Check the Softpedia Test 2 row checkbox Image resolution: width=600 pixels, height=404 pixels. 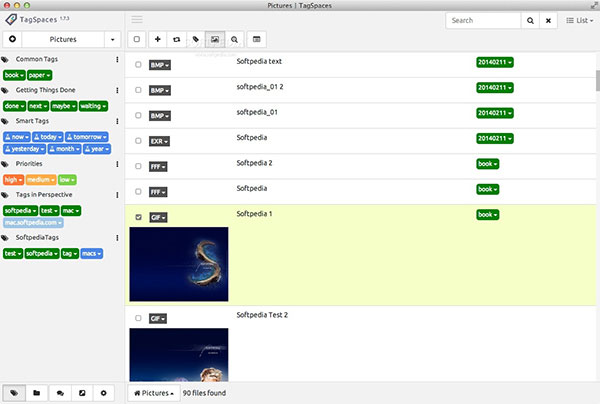point(138,318)
